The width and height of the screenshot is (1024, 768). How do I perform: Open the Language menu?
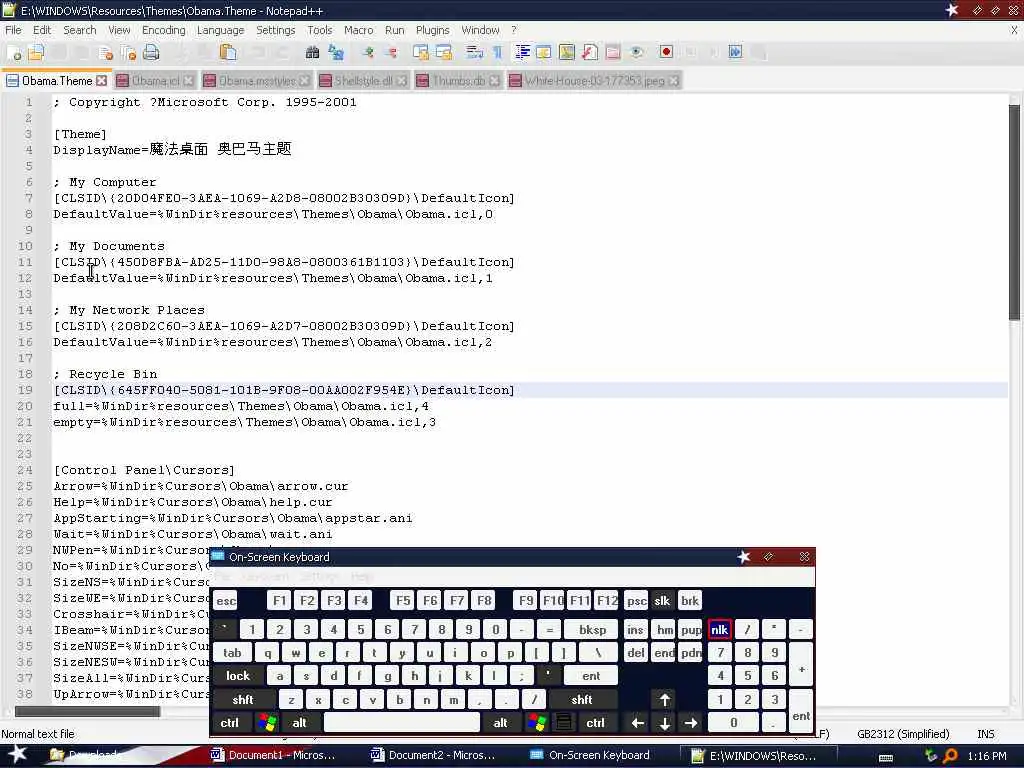tap(220, 30)
